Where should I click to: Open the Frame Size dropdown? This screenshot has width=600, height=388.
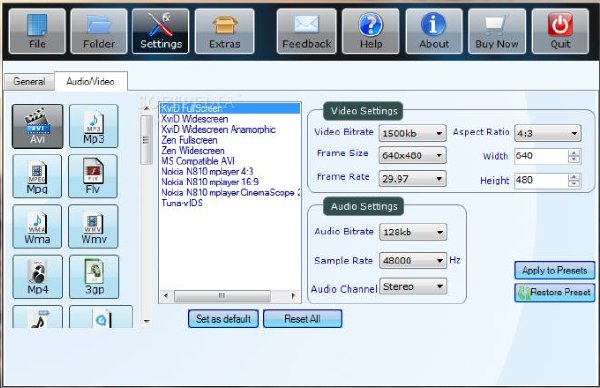coord(412,155)
